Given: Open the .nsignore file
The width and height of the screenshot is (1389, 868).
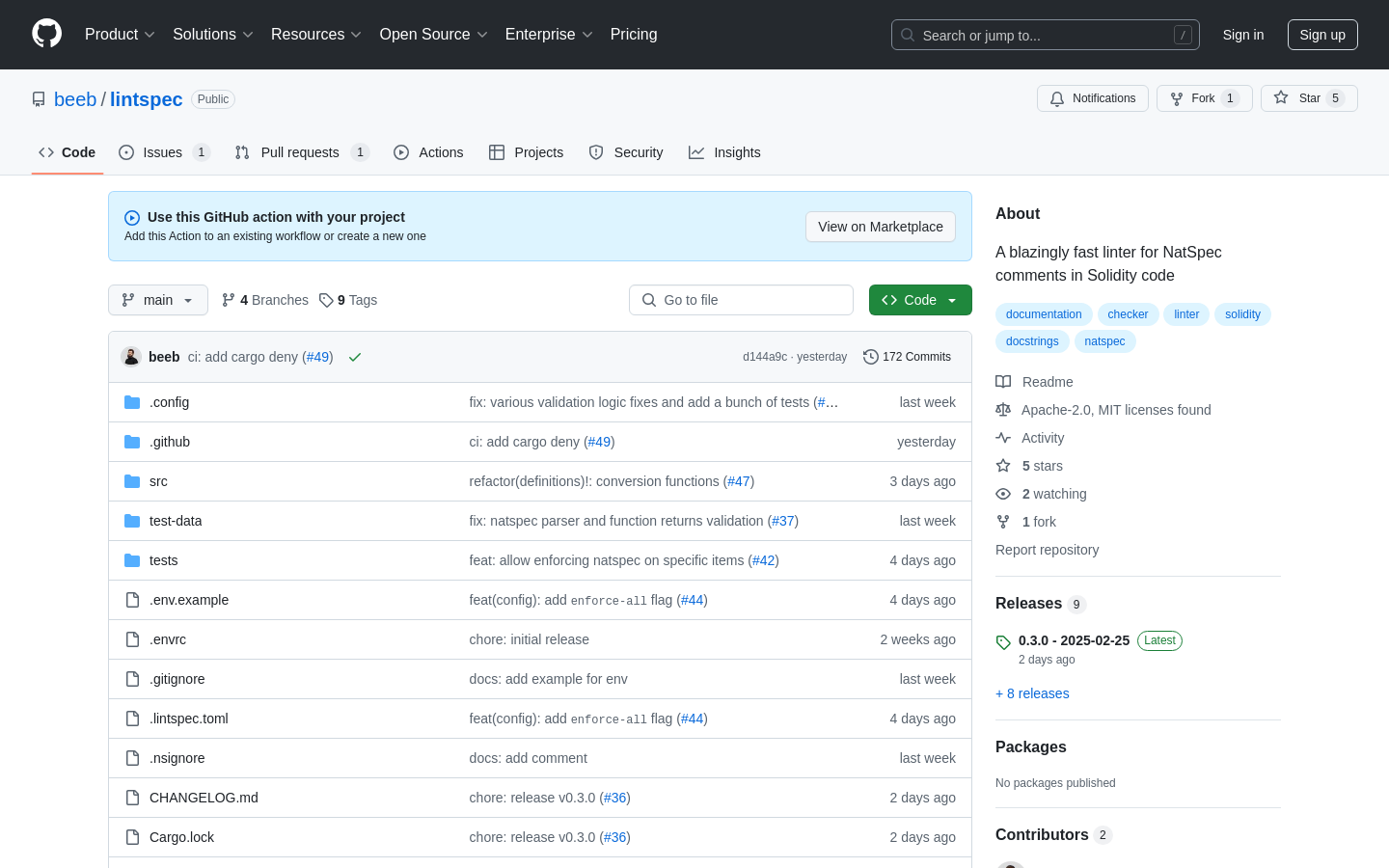Looking at the screenshot, I should [177, 758].
